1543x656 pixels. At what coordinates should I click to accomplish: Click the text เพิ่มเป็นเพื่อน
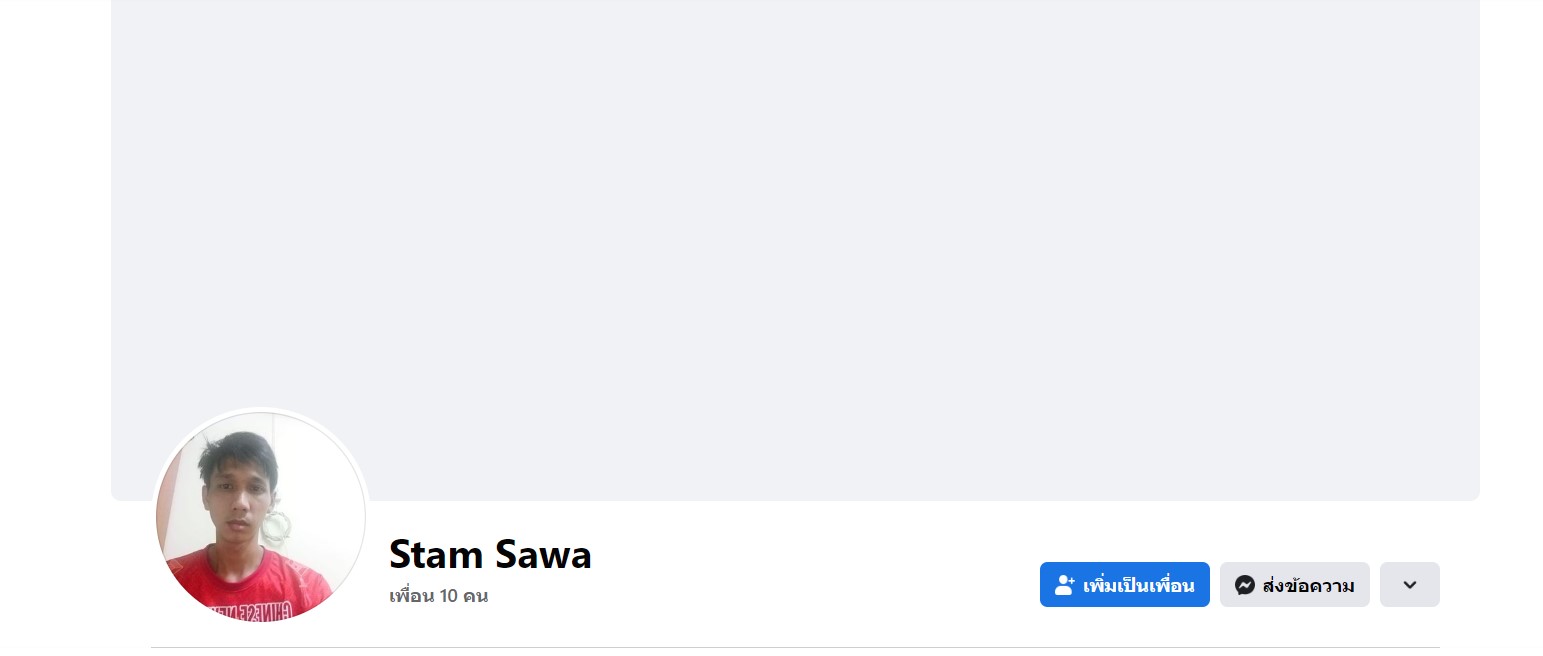pos(1138,586)
